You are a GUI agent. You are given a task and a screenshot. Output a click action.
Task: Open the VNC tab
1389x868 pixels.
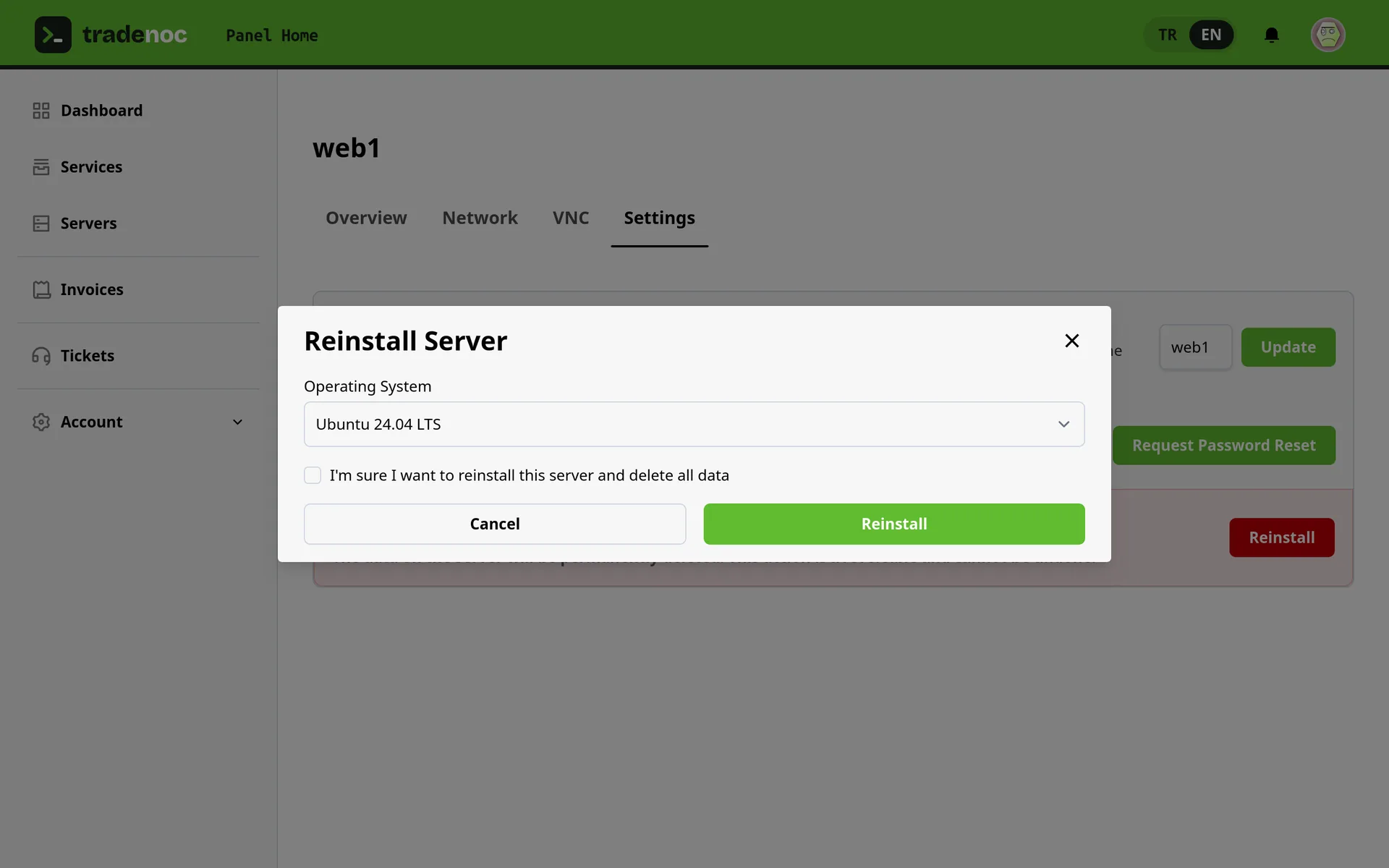pos(571,218)
